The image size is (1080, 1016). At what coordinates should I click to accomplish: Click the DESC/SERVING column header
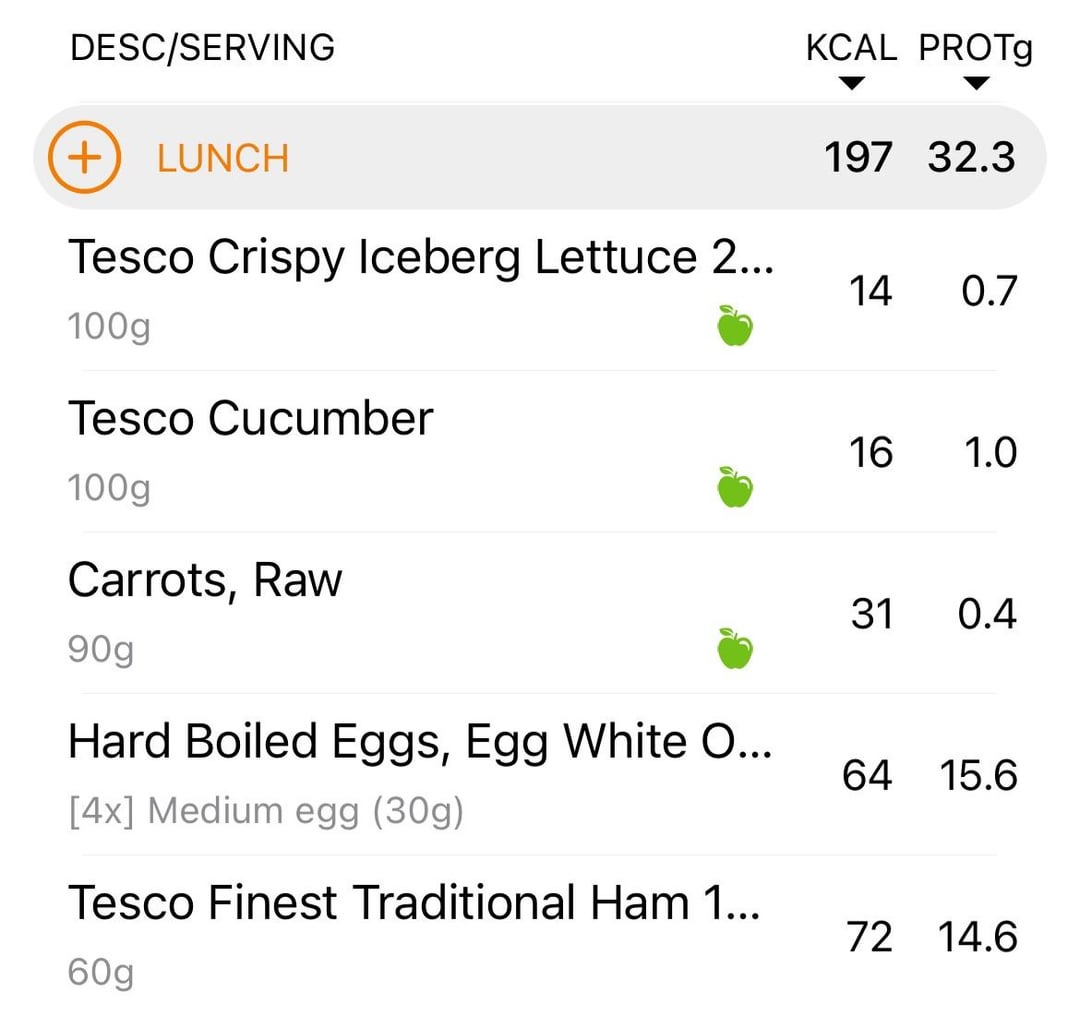(x=202, y=48)
